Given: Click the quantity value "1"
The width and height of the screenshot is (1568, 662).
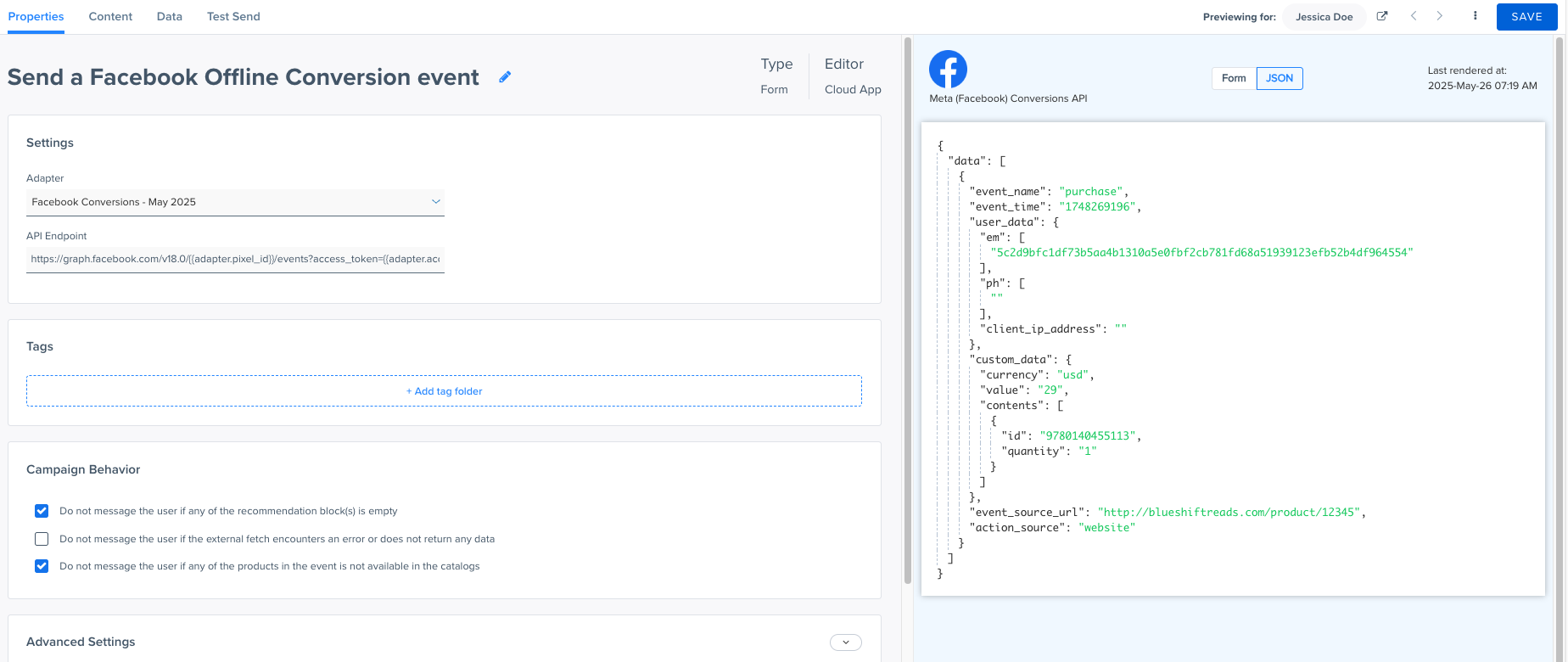Looking at the screenshot, I should [x=1088, y=452].
